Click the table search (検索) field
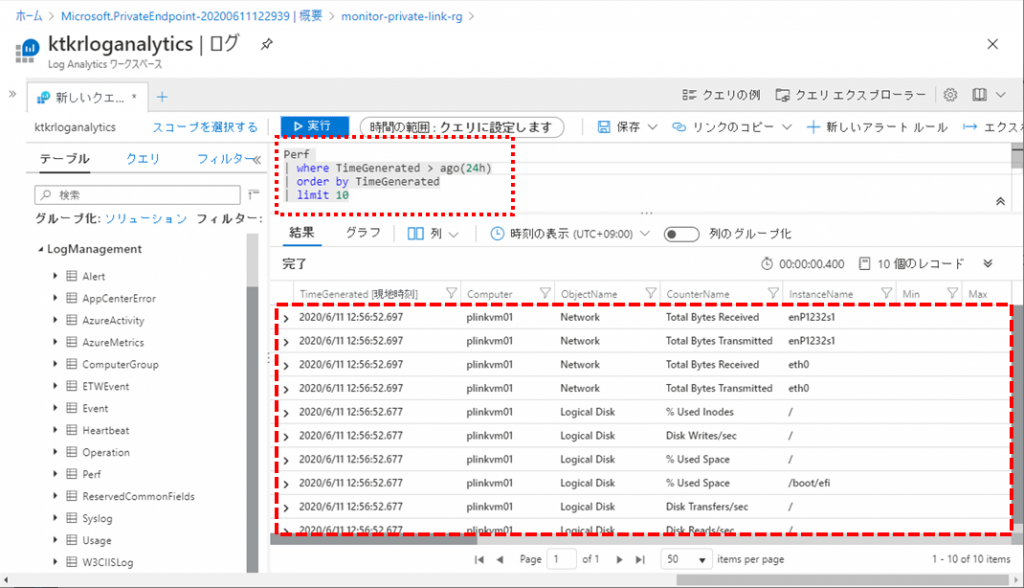The height and width of the screenshot is (588, 1024). click(137, 195)
